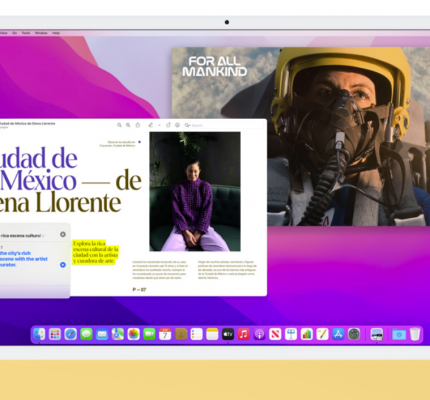430x400 pixels.
Task: Open Maps app in the Dock
Action: pyautogui.click(x=118, y=334)
